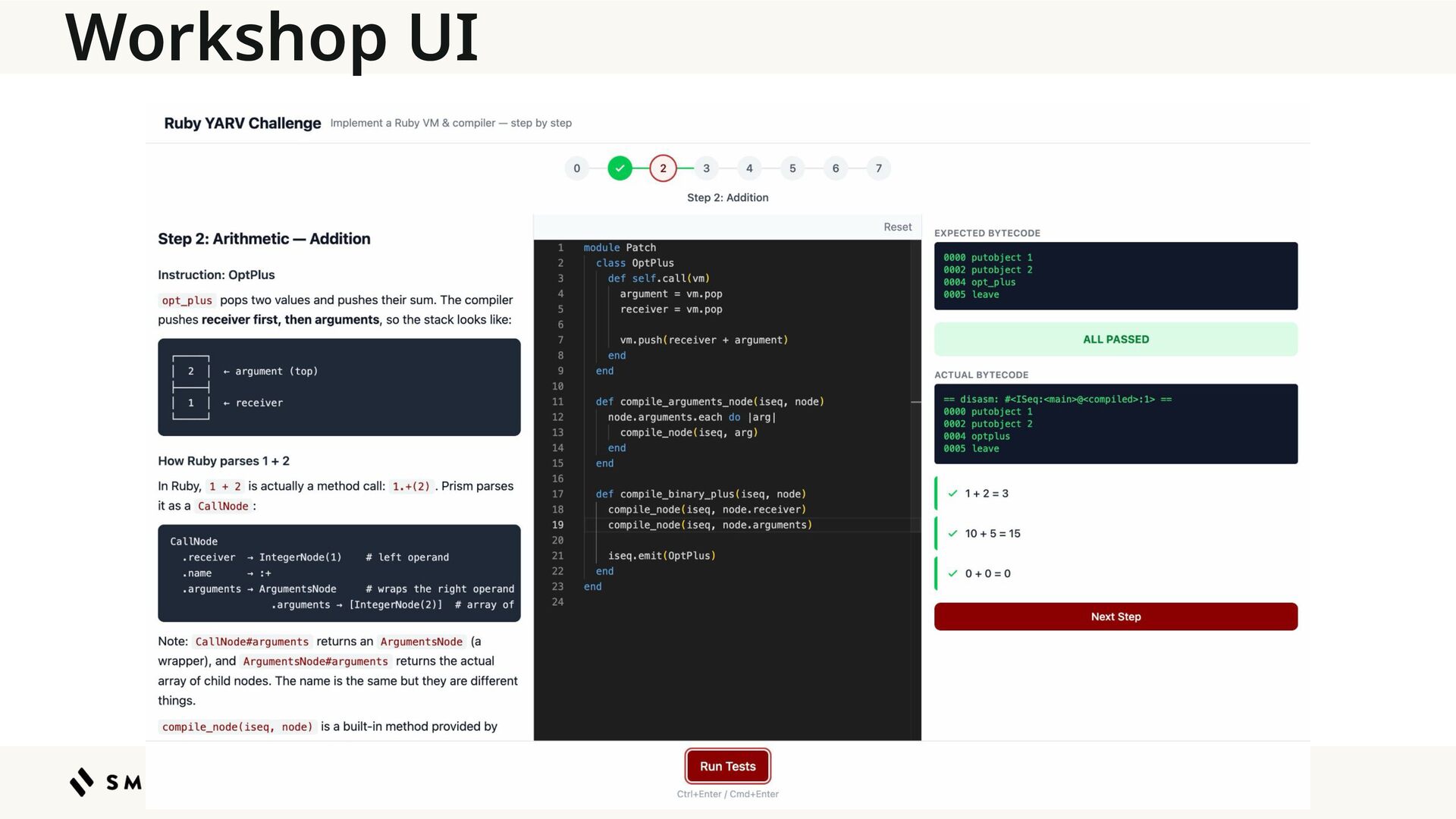Click the checkmark beside 10 + 5 = 15
The image size is (1456, 819).
952,534
